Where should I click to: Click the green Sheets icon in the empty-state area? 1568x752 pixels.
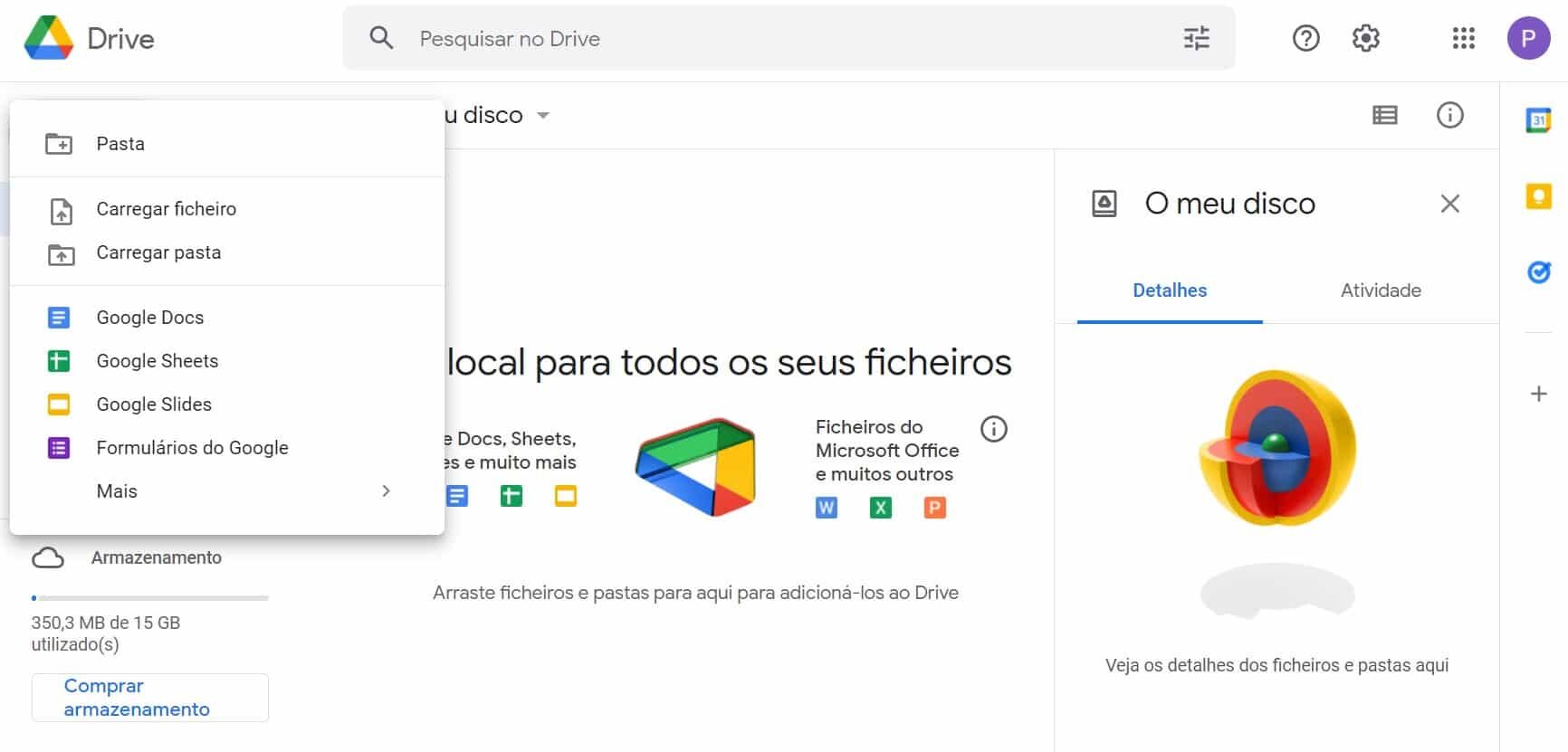[511, 496]
